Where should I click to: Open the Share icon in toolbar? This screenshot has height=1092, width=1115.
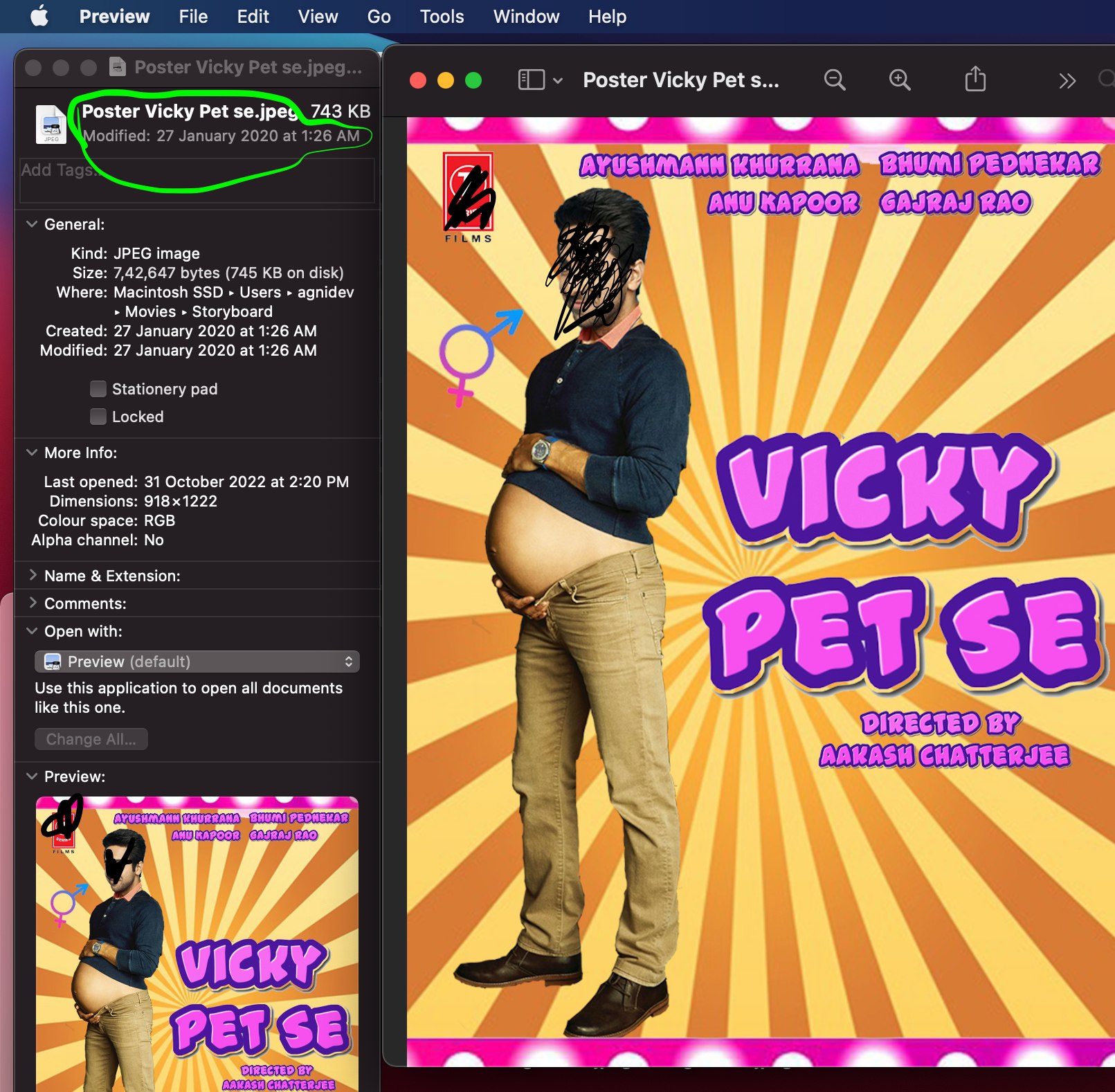pos(975,80)
